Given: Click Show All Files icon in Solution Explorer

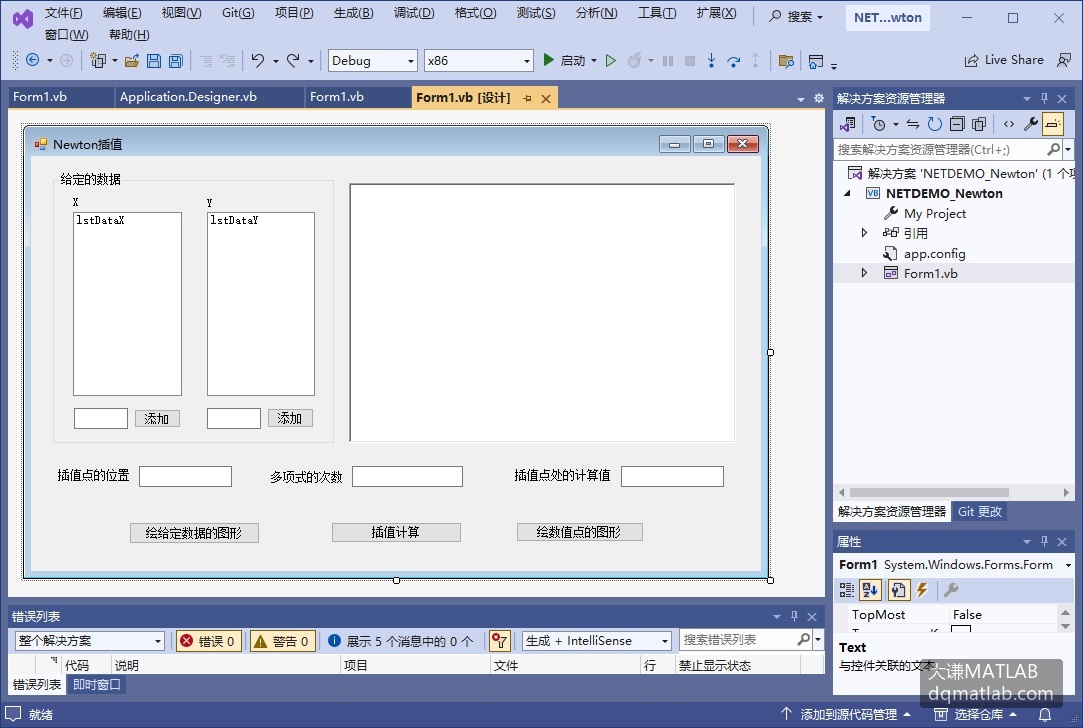Looking at the screenshot, I should [979, 124].
